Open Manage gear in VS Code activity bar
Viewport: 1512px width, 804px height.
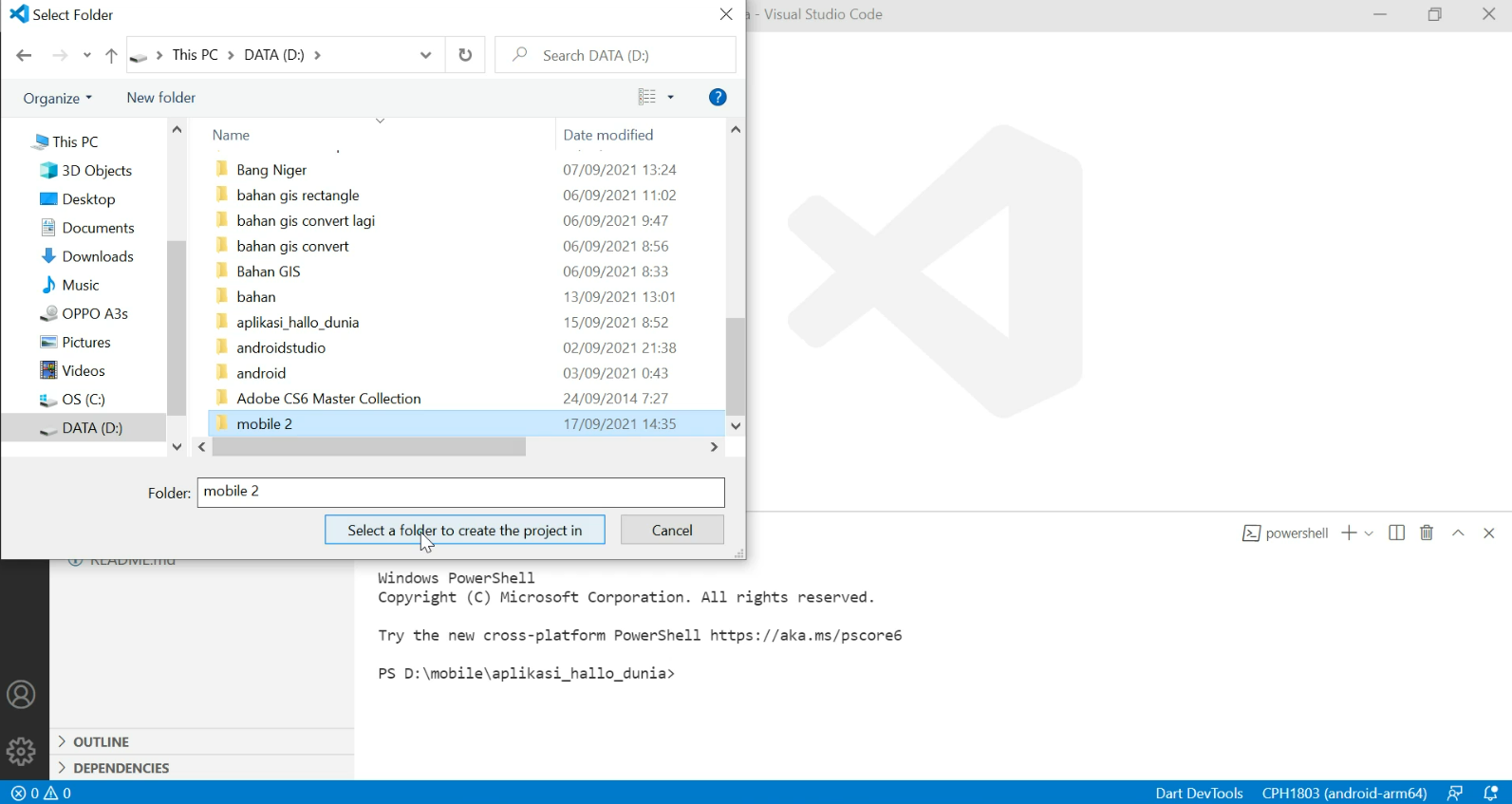pos(21,752)
